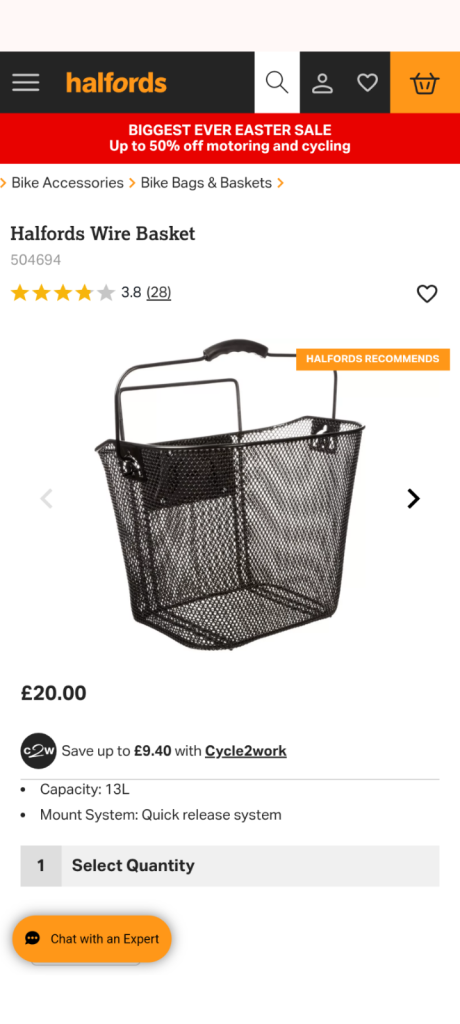The width and height of the screenshot is (460, 1024).
Task: Show next product image arrow
Action: (x=413, y=499)
